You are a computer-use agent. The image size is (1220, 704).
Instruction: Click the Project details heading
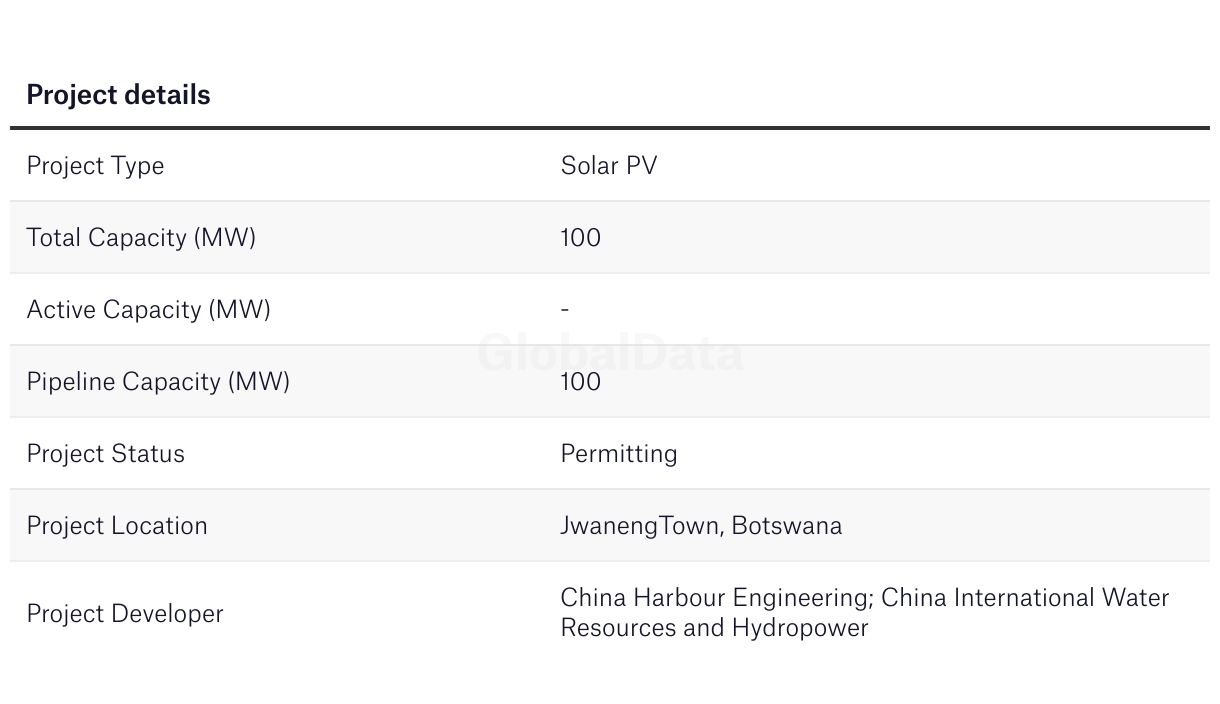tap(118, 95)
